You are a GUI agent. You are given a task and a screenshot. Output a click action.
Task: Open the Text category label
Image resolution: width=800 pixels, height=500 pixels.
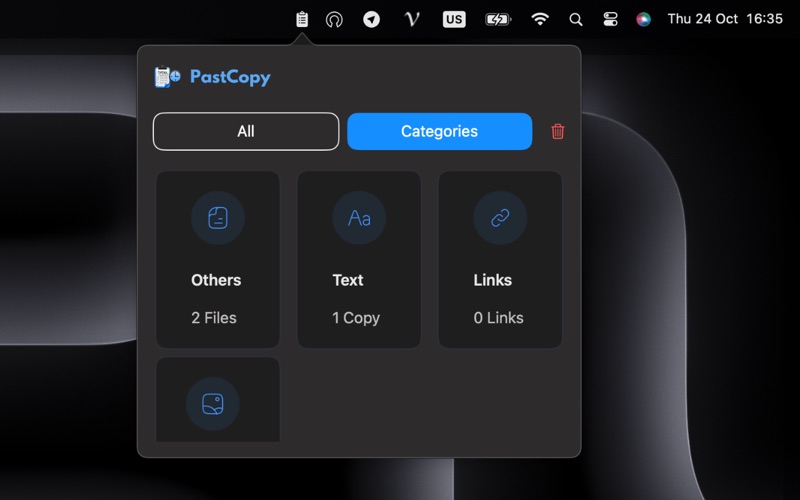tap(348, 280)
